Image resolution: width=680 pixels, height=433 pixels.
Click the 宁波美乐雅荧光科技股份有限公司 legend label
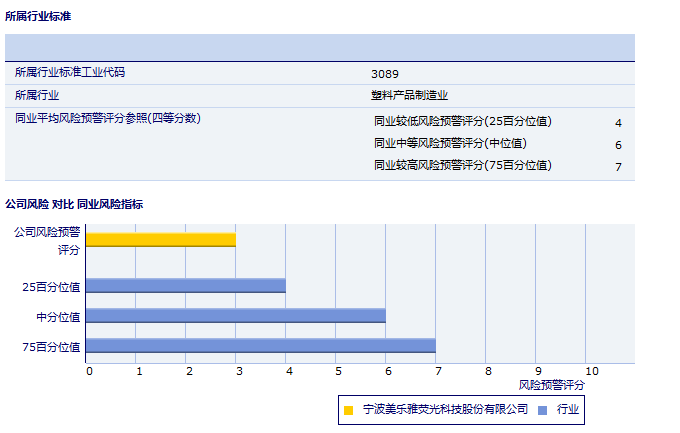click(445, 410)
